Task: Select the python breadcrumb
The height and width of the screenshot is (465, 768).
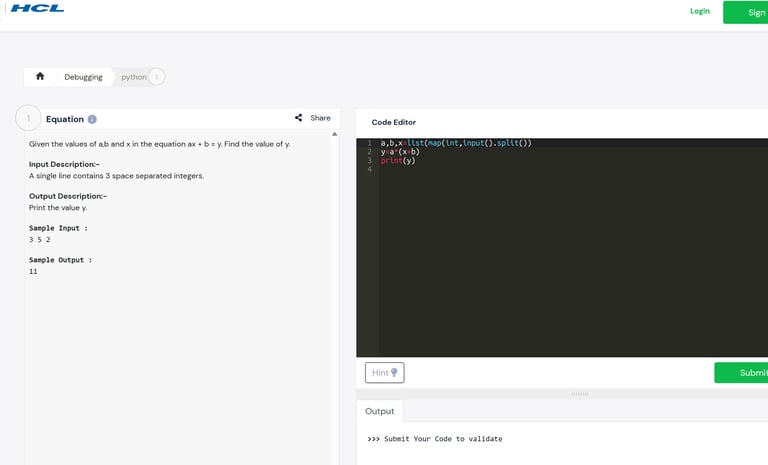Action: (x=134, y=77)
